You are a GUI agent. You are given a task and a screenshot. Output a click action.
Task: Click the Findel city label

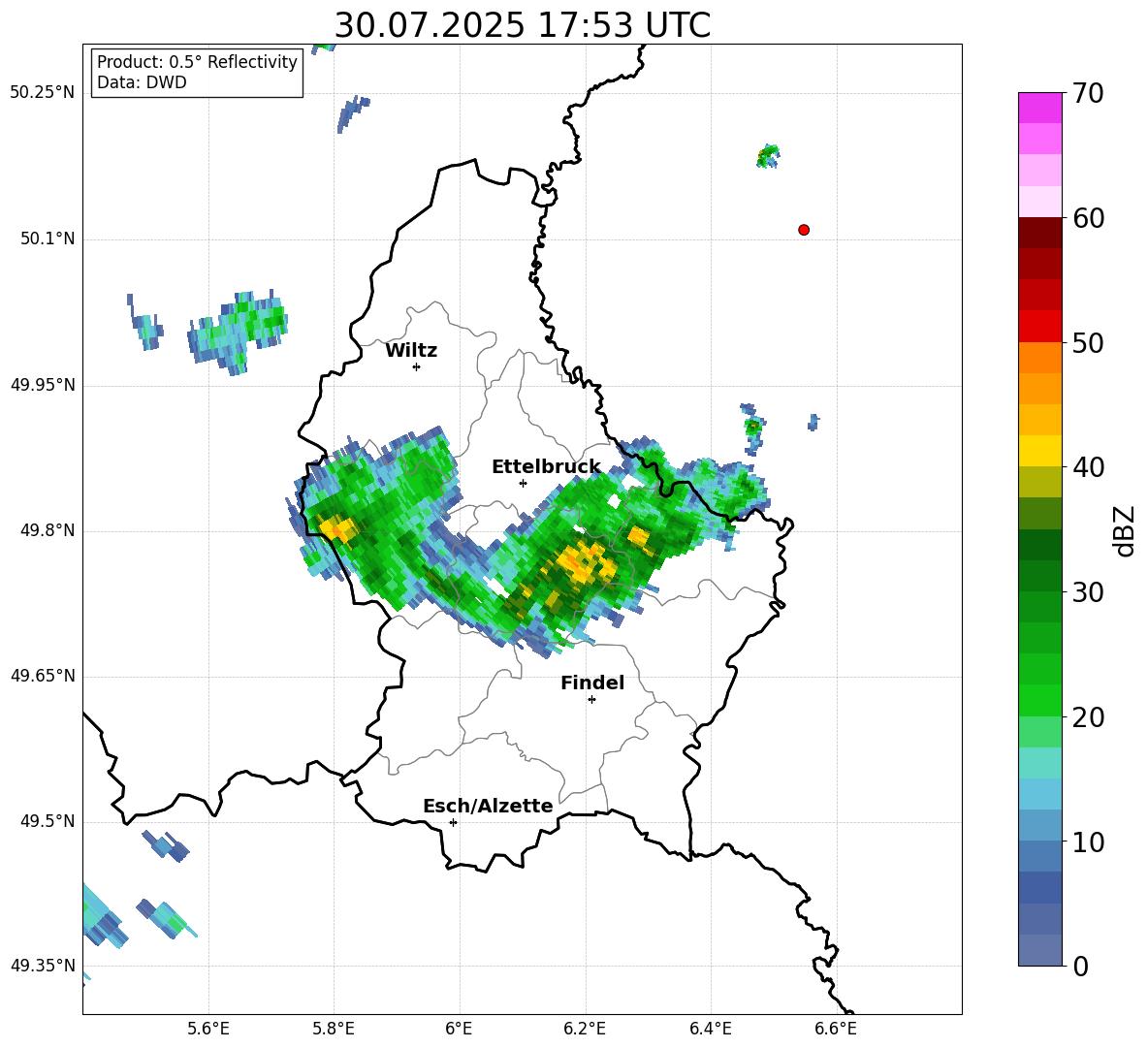[x=592, y=683]
